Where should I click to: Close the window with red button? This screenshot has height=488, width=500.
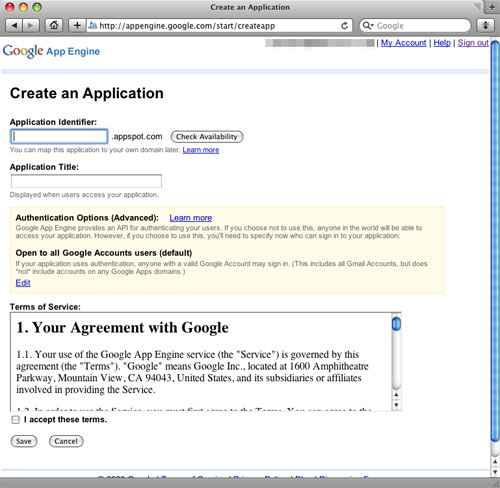pos(10,7)
